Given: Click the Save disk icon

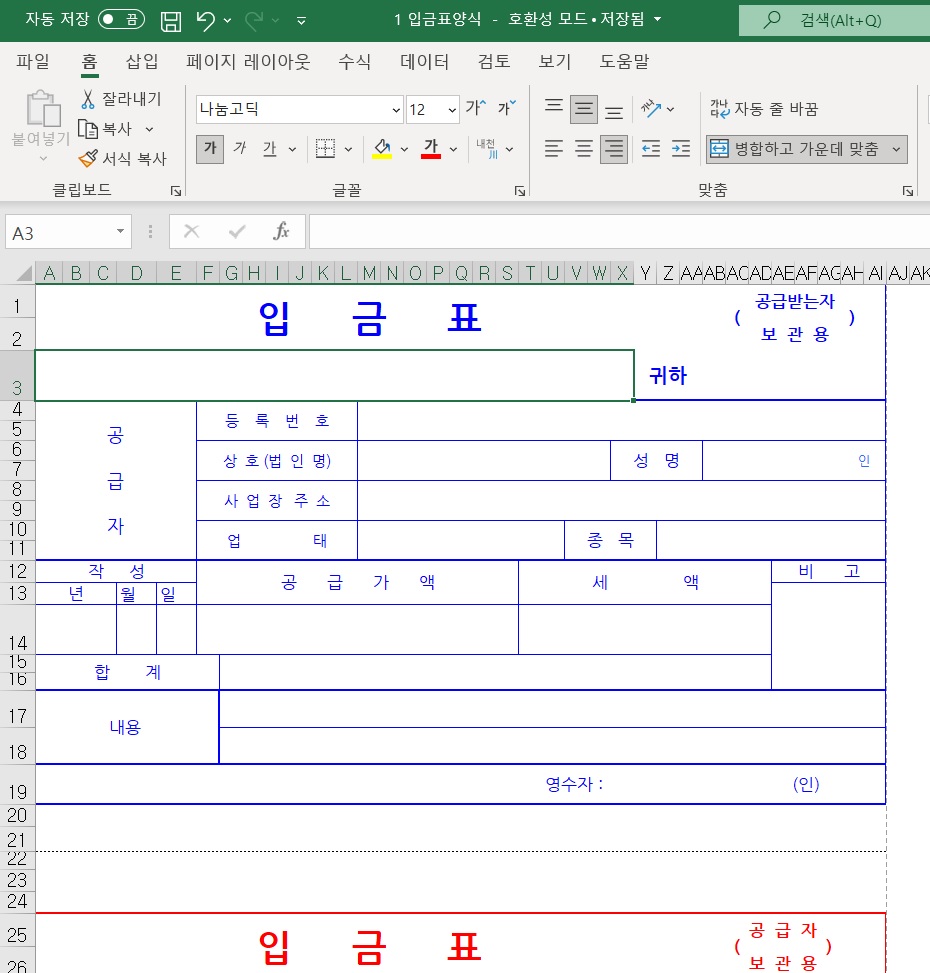Looking at the screenshot, I should 171,20.
